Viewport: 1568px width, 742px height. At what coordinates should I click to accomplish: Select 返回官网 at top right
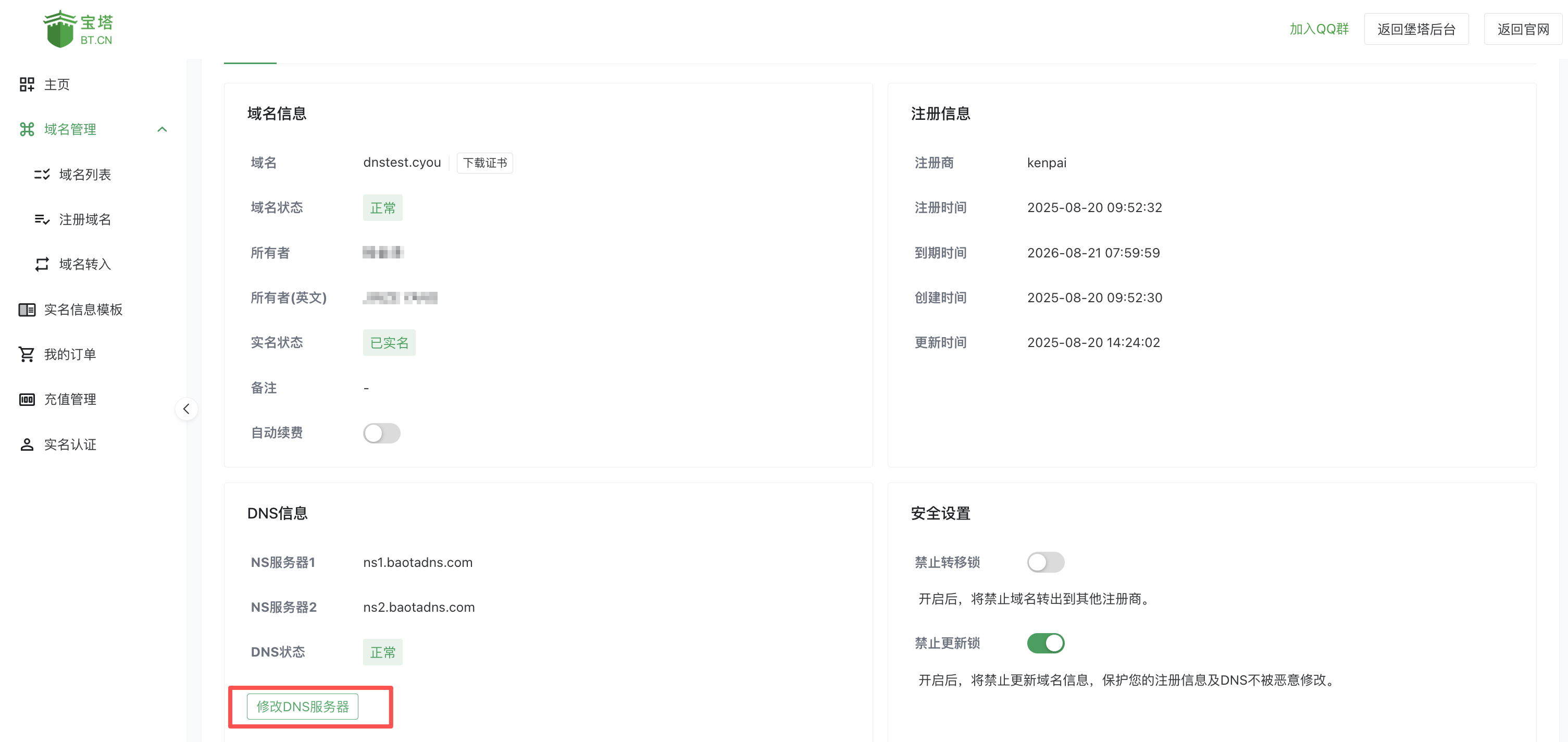pos(1522,28)
